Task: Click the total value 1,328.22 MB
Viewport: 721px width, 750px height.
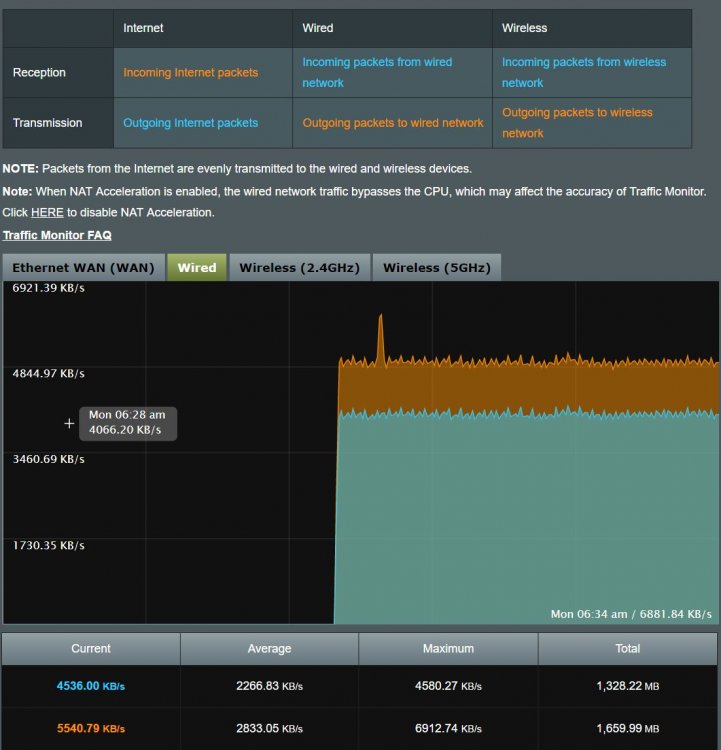Action: tap(628, 686)
